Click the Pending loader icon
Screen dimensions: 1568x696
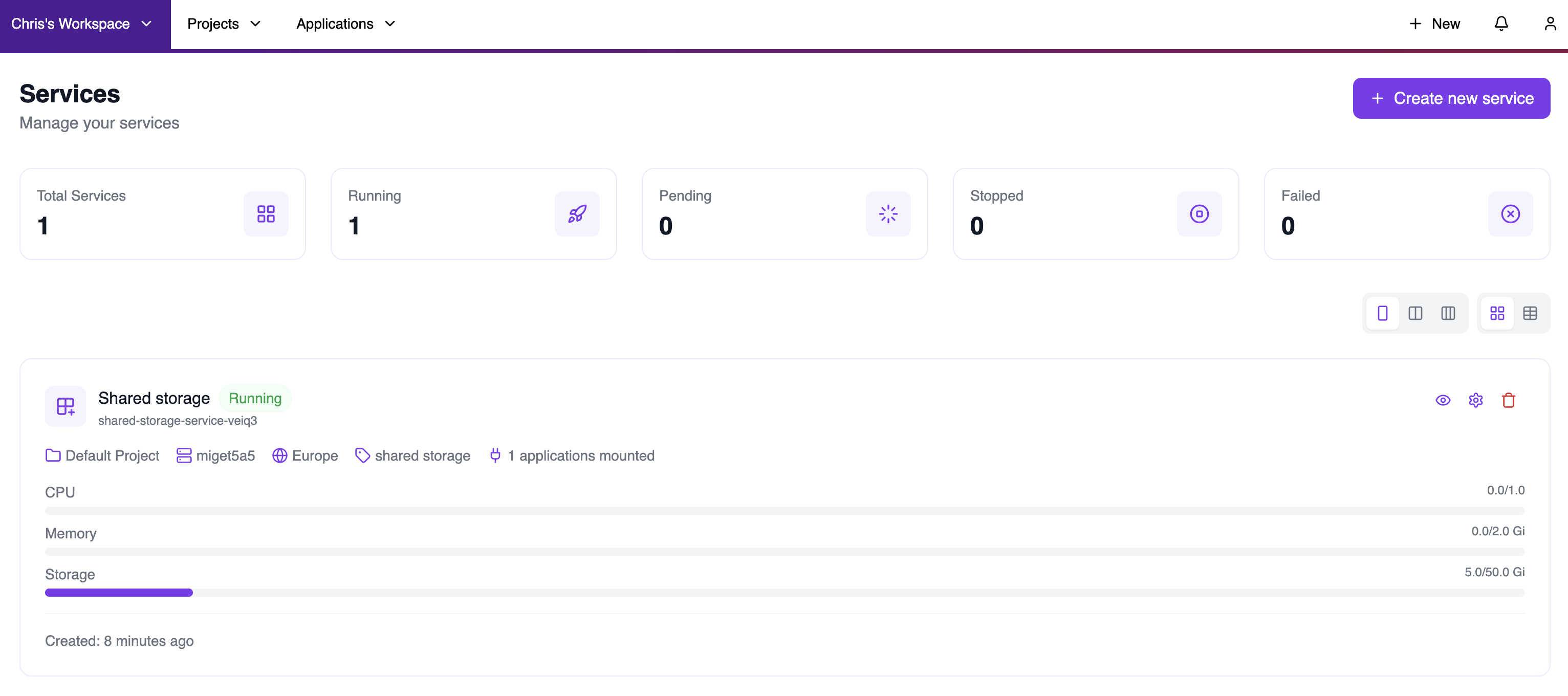click(887, 214)
